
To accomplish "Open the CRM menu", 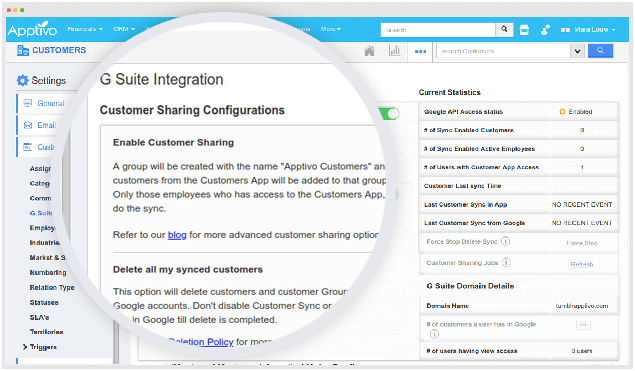I will (x=124, y=29).
